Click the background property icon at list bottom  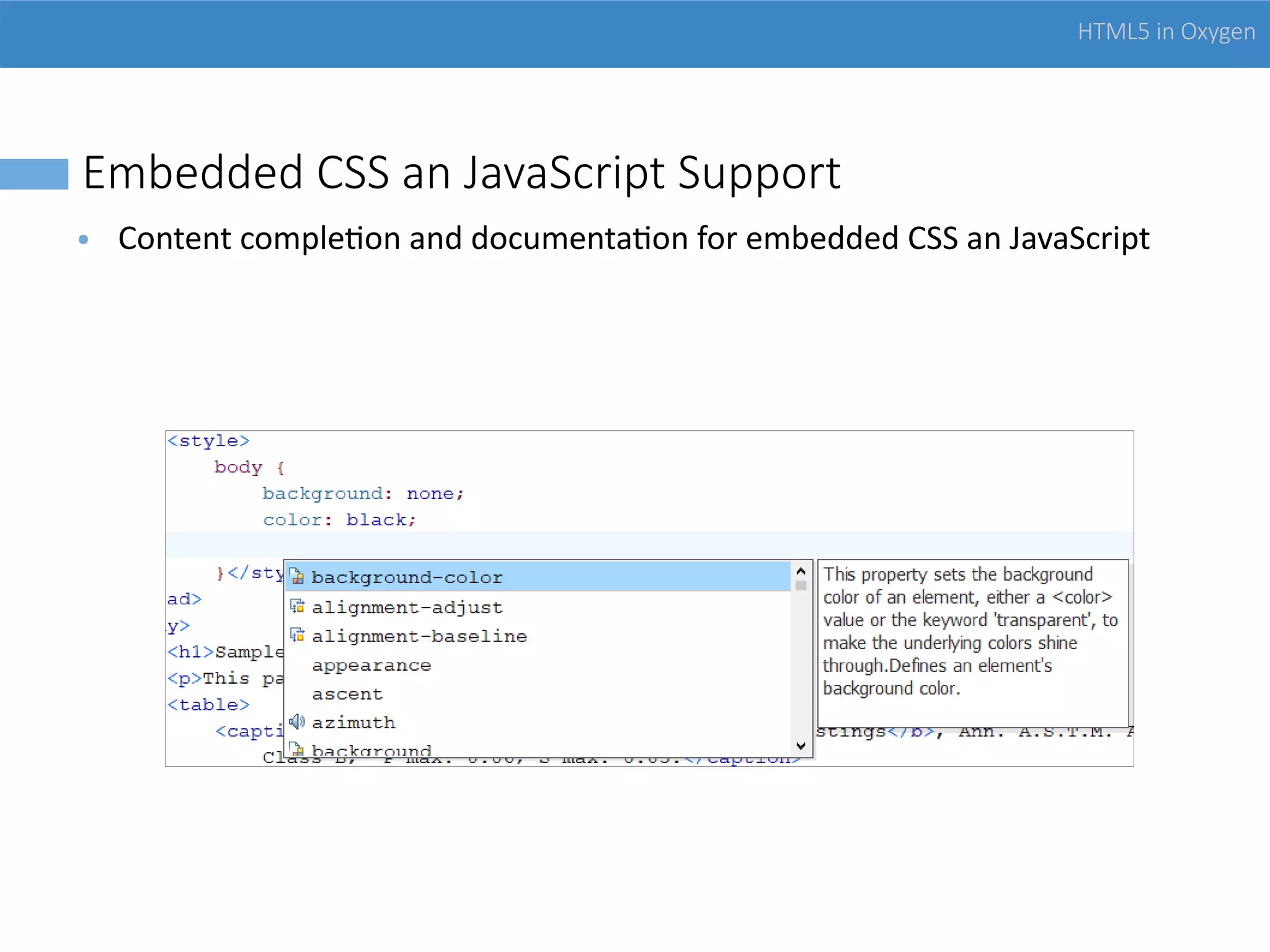coord(298,750)
